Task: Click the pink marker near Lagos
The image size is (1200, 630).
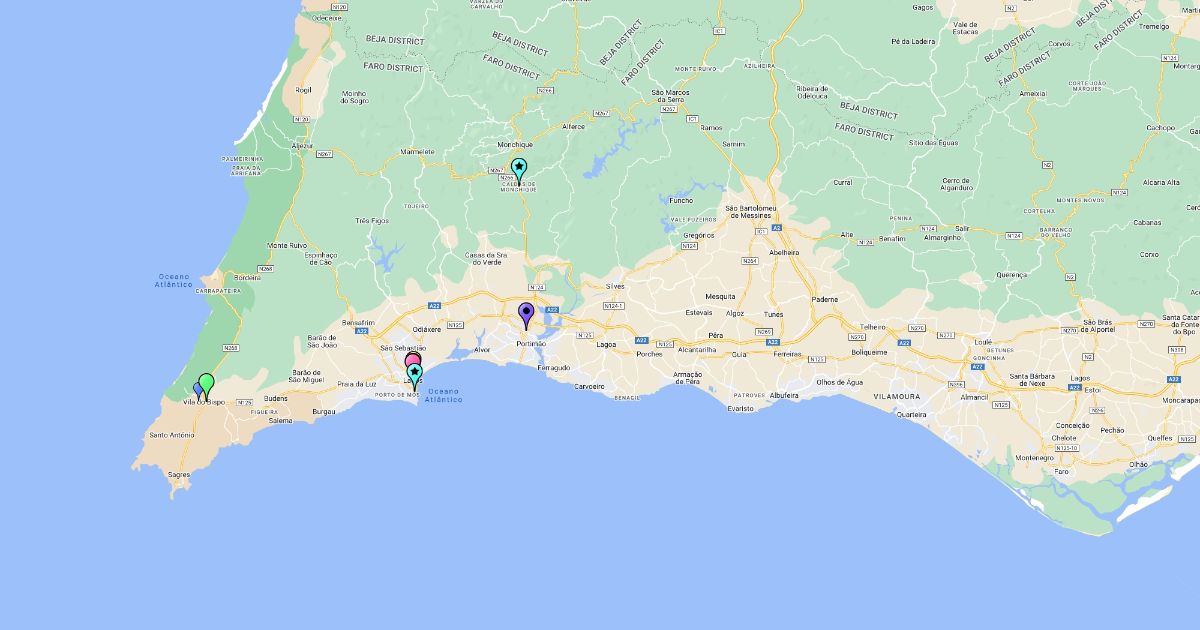Action: (x=411, y=360)
